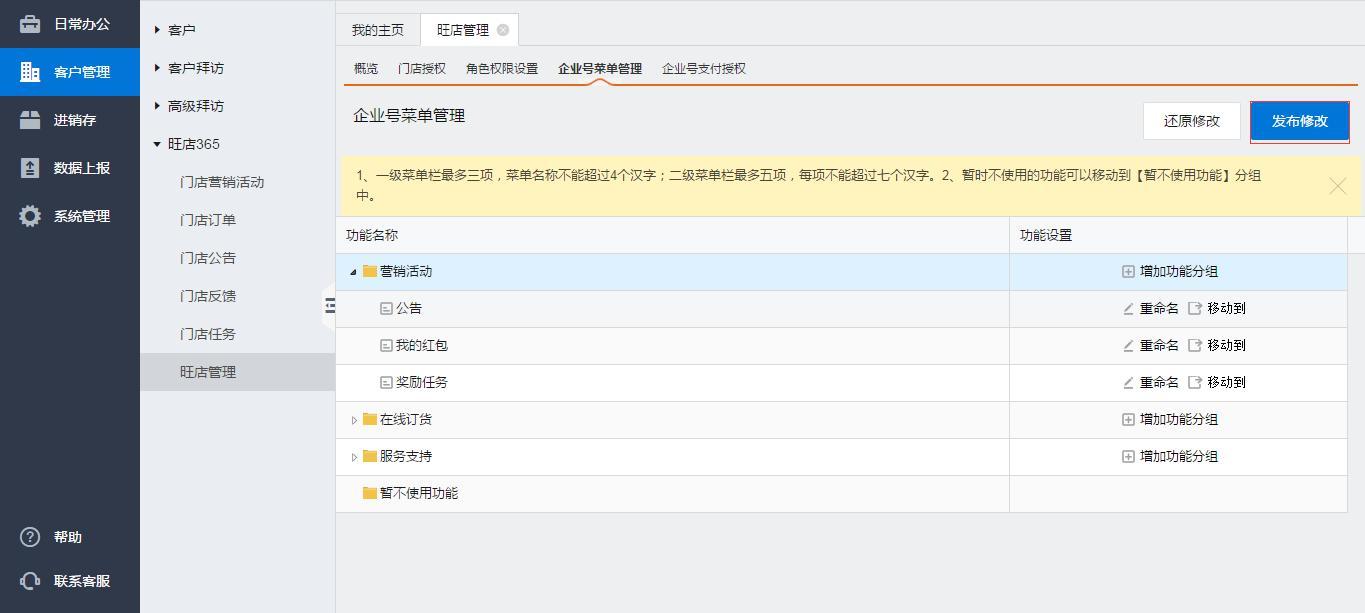Click the 还原修改 button
Screen dimensions: 1365x613
[x=1191, y=121]
